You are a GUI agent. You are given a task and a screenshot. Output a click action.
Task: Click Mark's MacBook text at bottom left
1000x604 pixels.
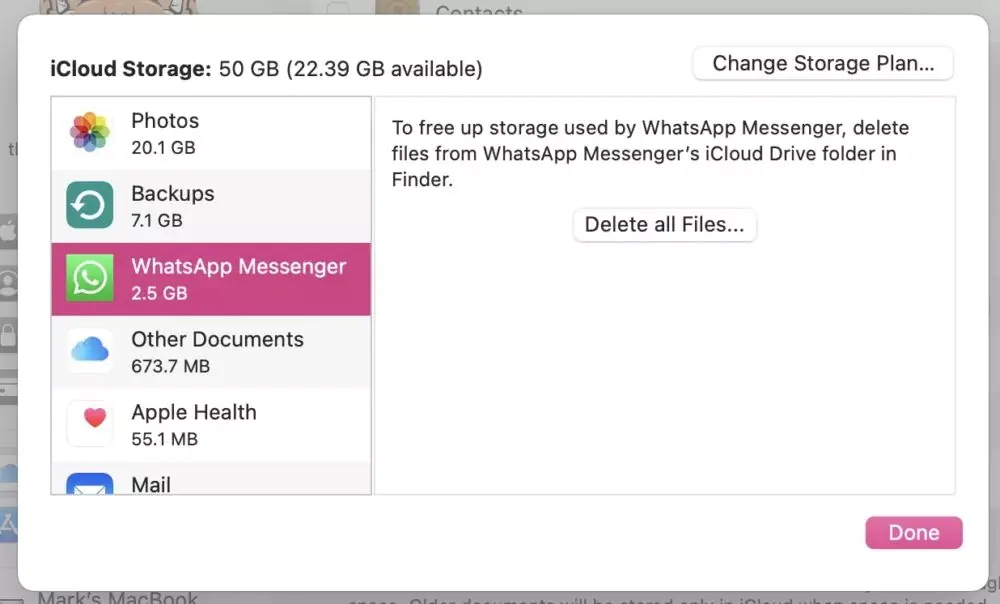(119, 596)
